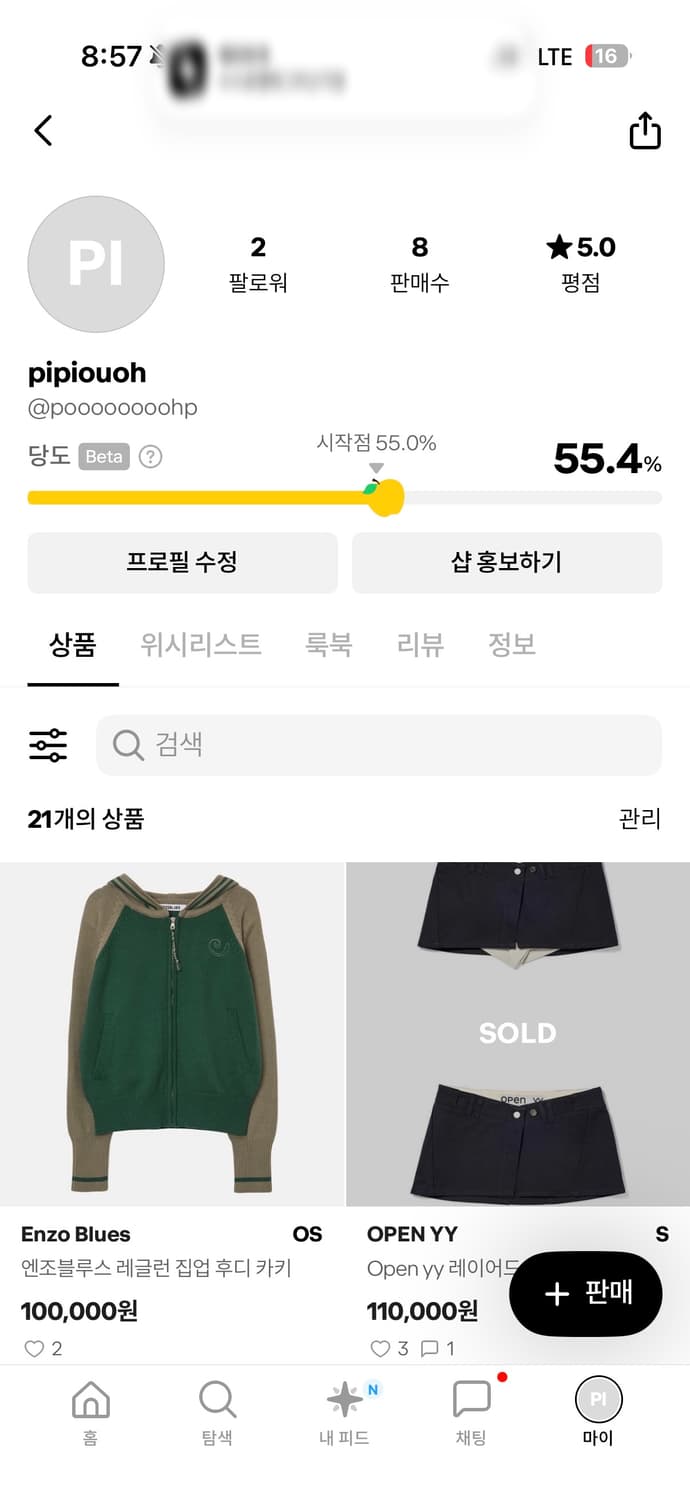Screen dimensions: 690x1500
Task: Tap the 검색 search field
Action: tap(380, 744)
